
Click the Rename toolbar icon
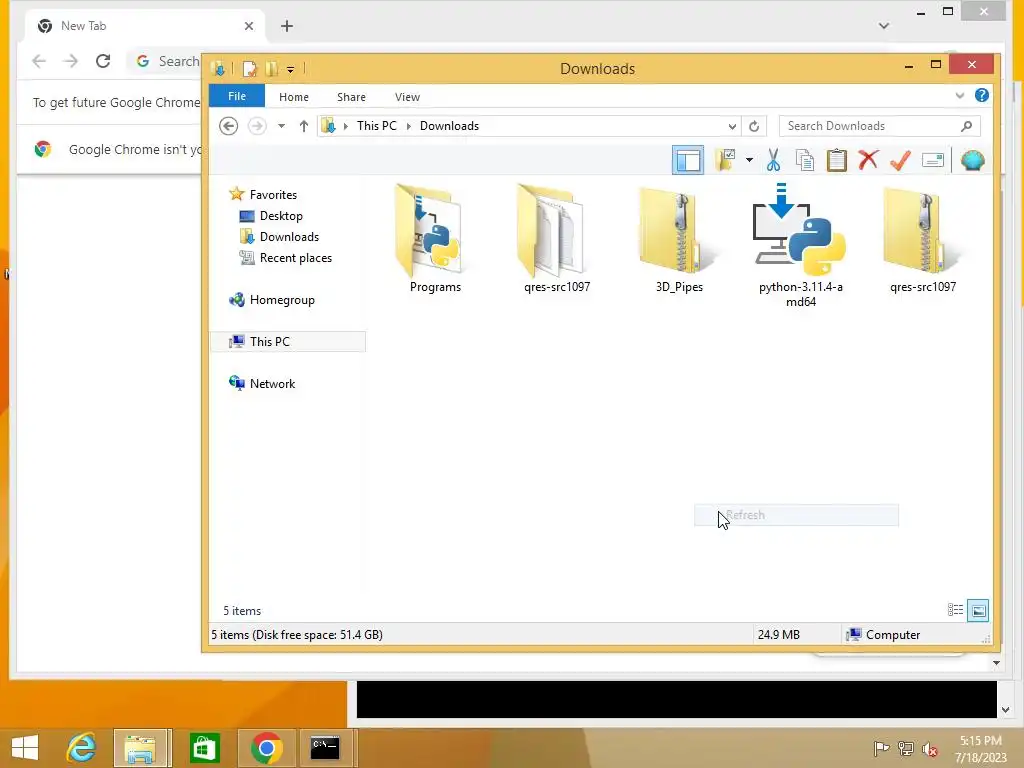point(933,160)
